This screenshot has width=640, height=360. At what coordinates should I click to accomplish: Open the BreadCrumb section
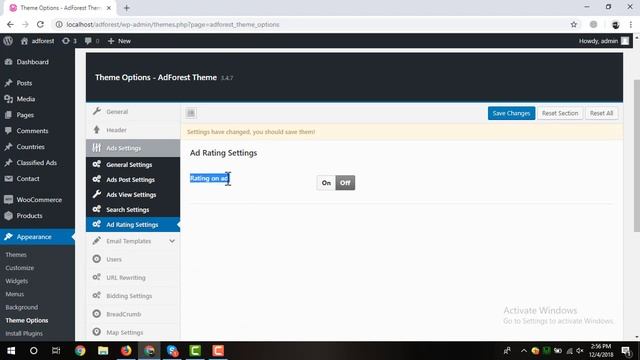pos(133,314)
